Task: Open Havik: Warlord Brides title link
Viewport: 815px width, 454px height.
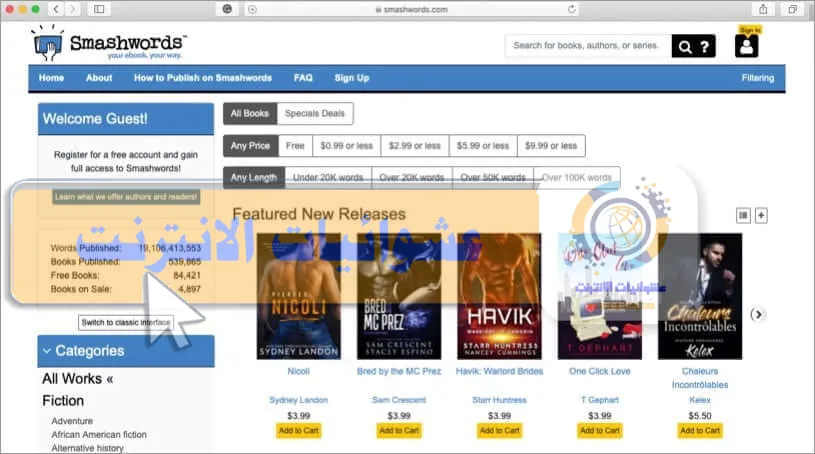Action: point(499,371)
